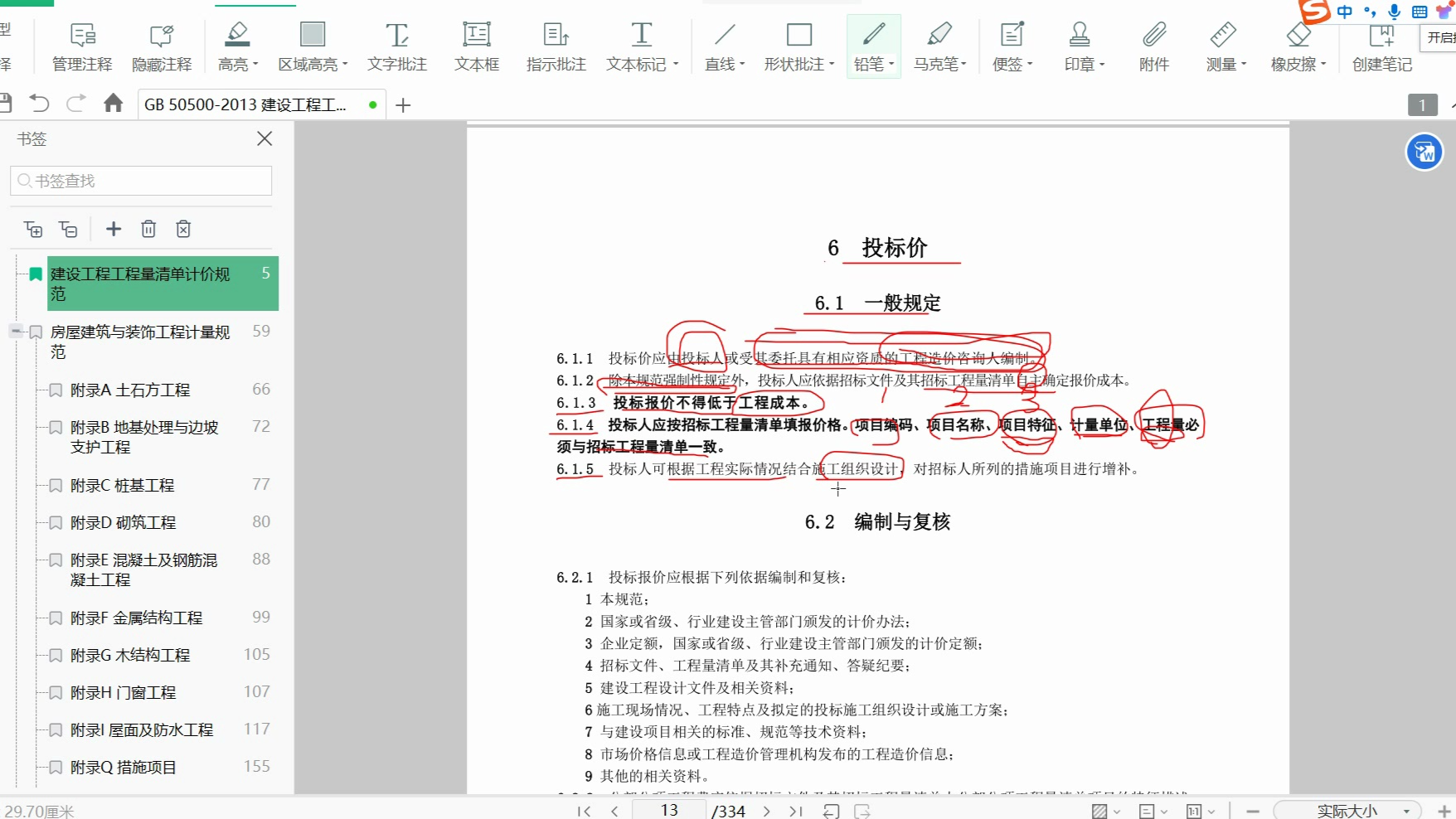Add a new bookmark with the plus icon
Screen dimensions: 1456x819
(114, 229)
